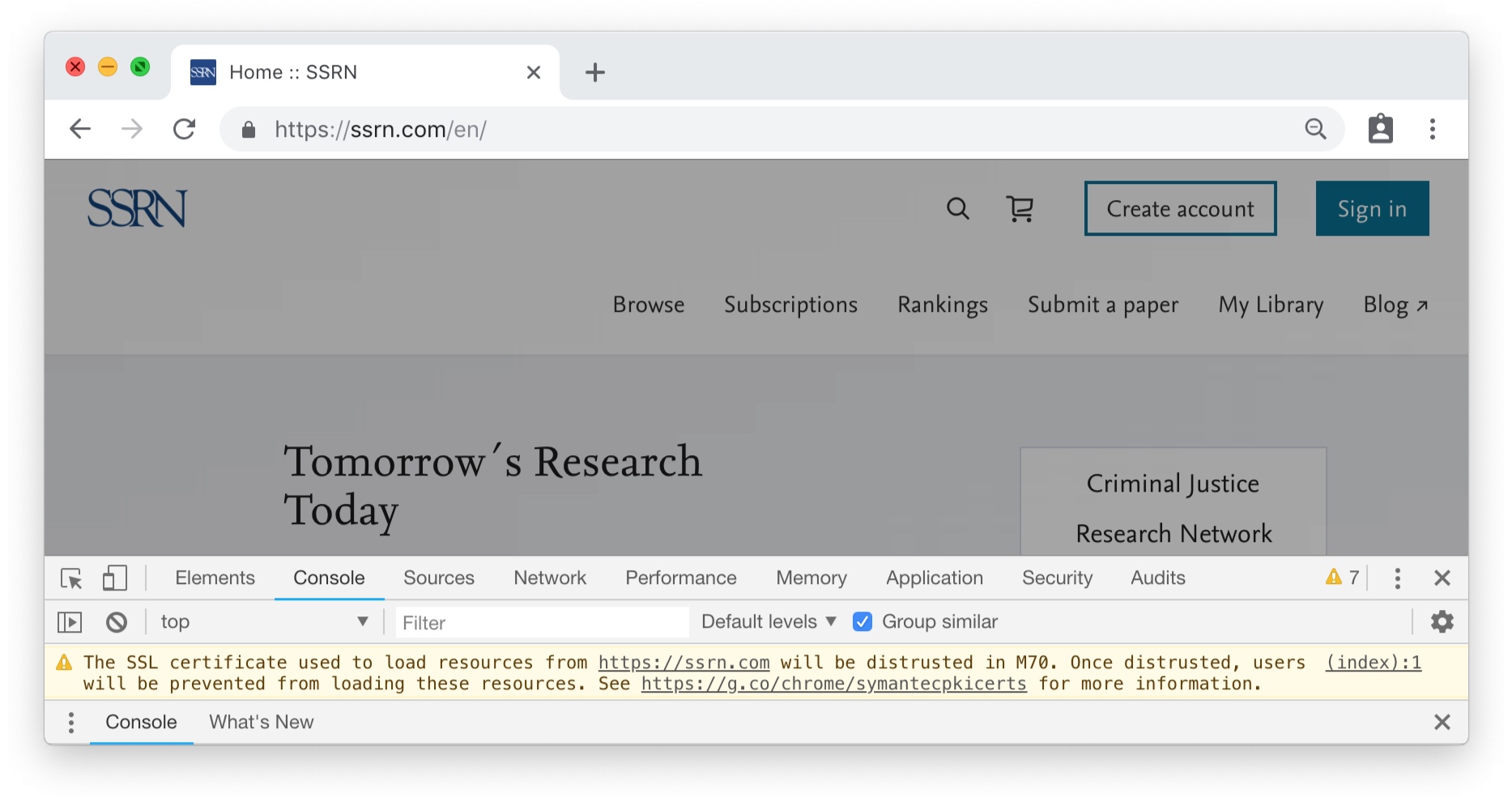
Task: Click the address bar URL
Action: tap(381, 130)
